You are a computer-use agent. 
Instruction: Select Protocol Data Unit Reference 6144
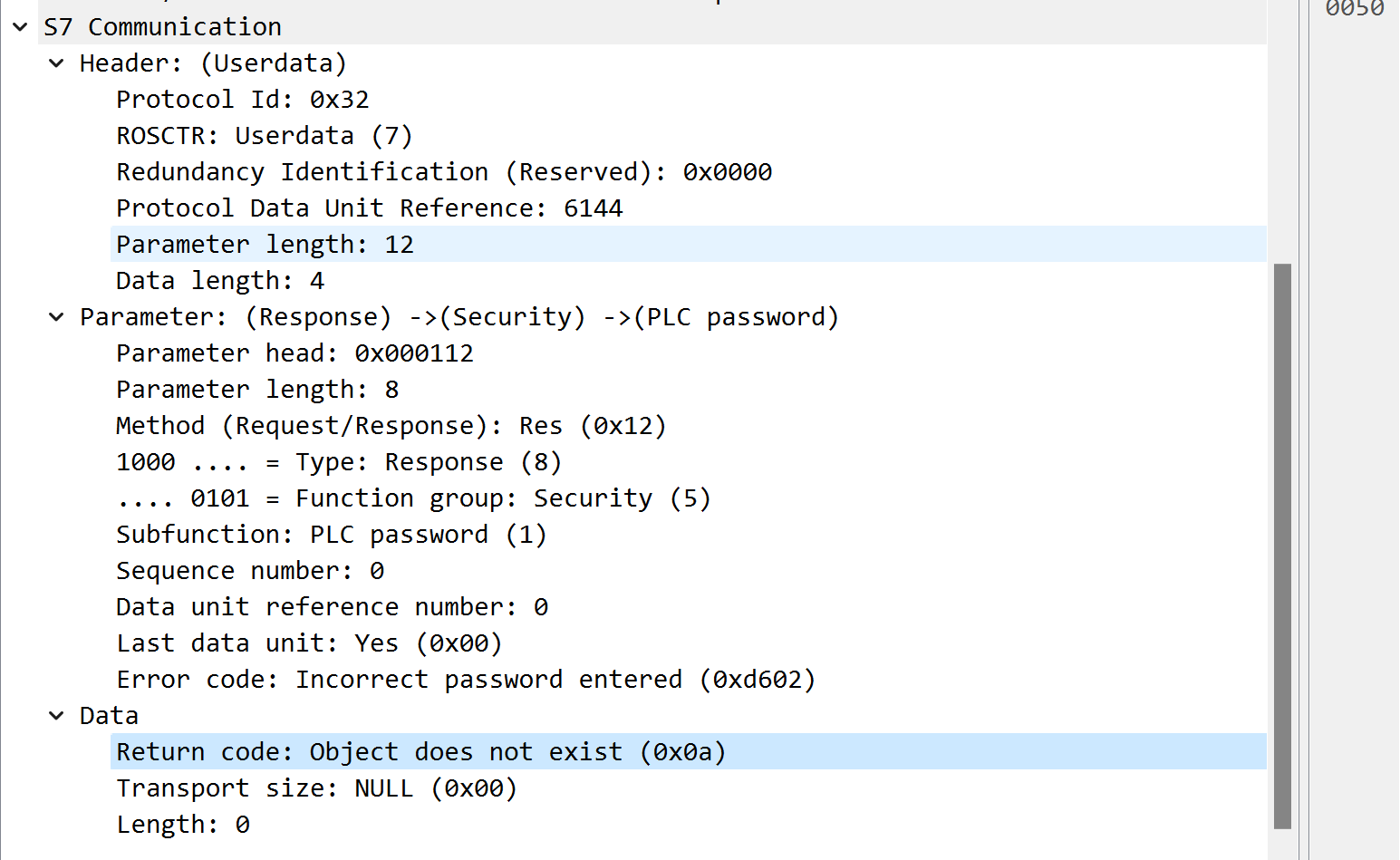[x=369, y=208]
